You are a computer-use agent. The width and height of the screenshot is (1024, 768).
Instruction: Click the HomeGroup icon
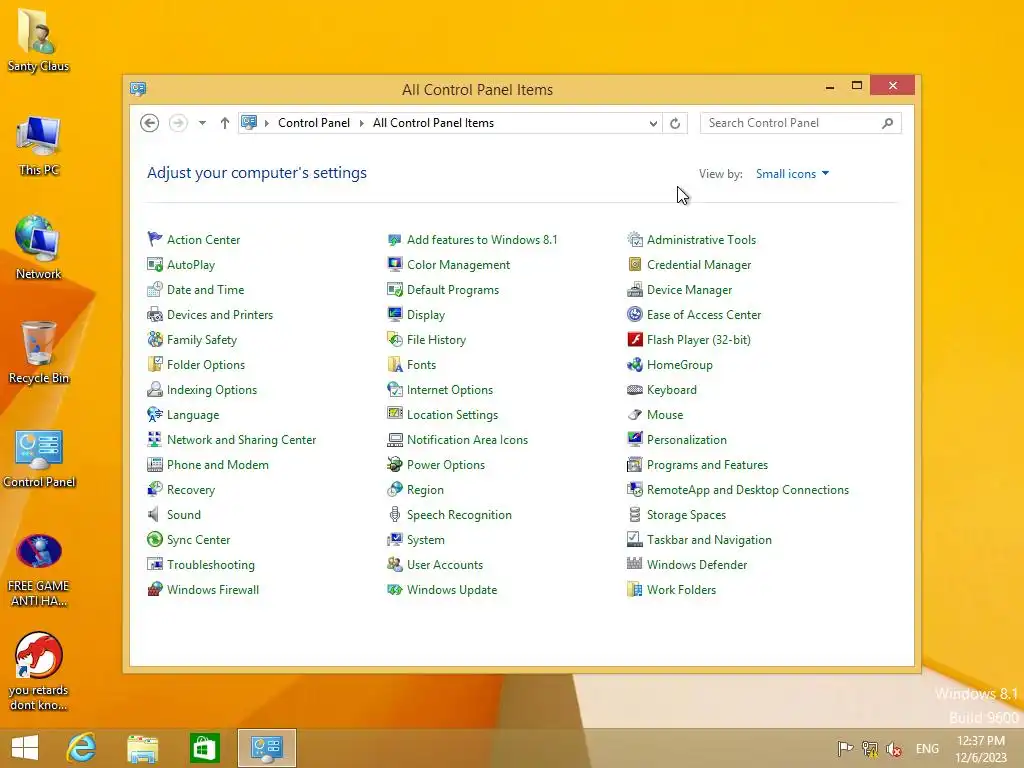pyautogui.click(x=635, y=364)
